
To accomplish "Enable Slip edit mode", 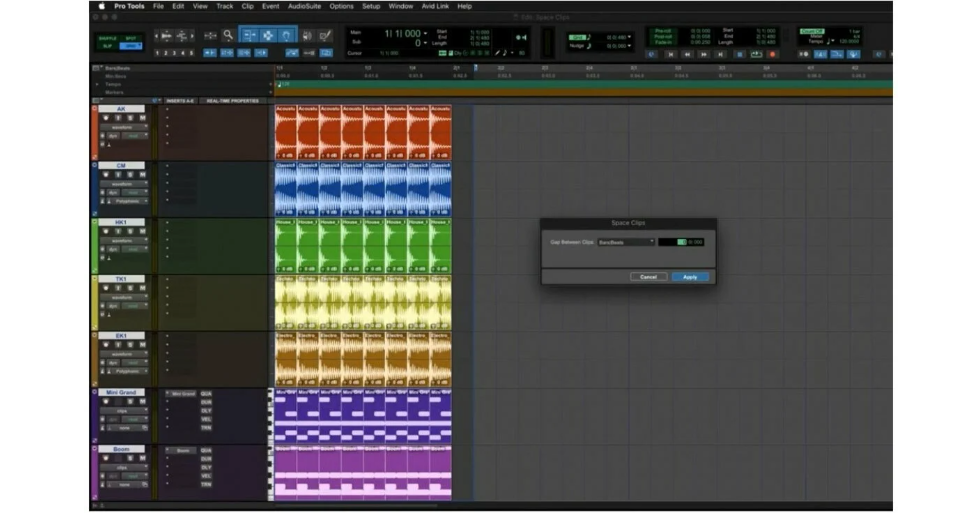I will coord(106,46).
